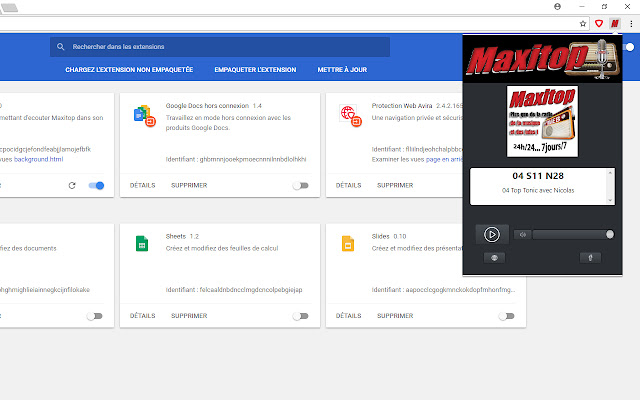This screenshot has height=400, width=640.
Task: Click SUPPRIMER for Google Docs hors connexion
Action: [x=189, y=185]
